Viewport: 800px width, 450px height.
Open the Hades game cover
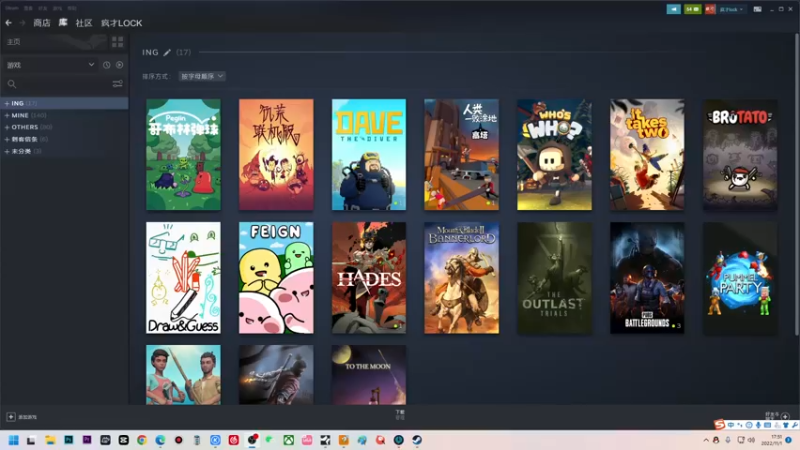click(x=369, y=278)
